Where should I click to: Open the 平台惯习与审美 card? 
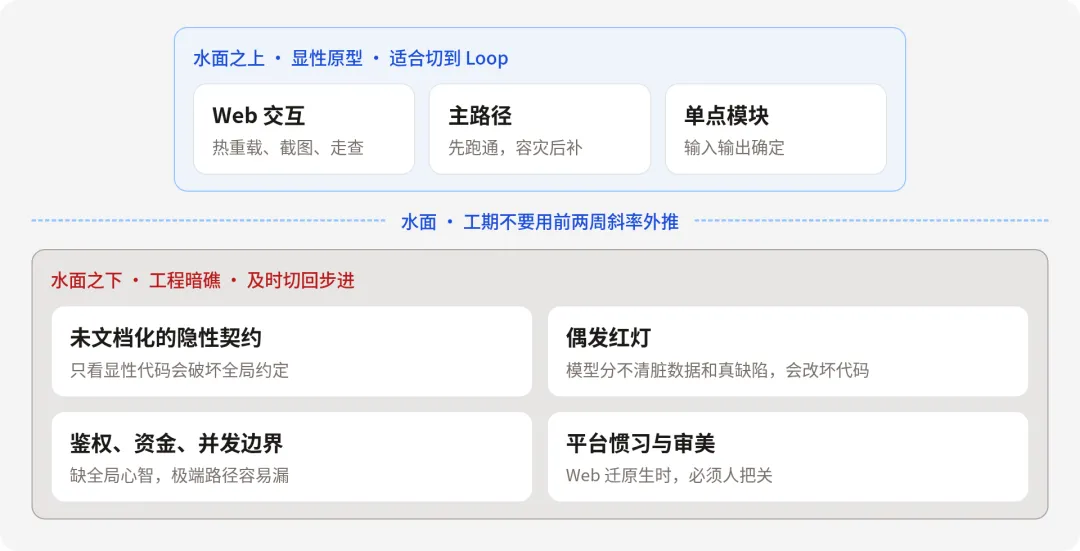pos(788,457)
